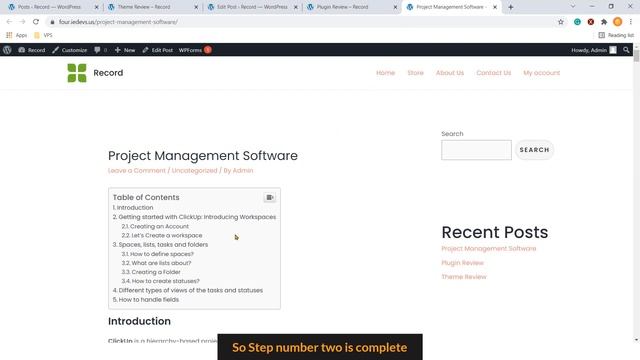Click the green circular extension icon
This screenshot has height=360, width=640.
click(577, 22)
